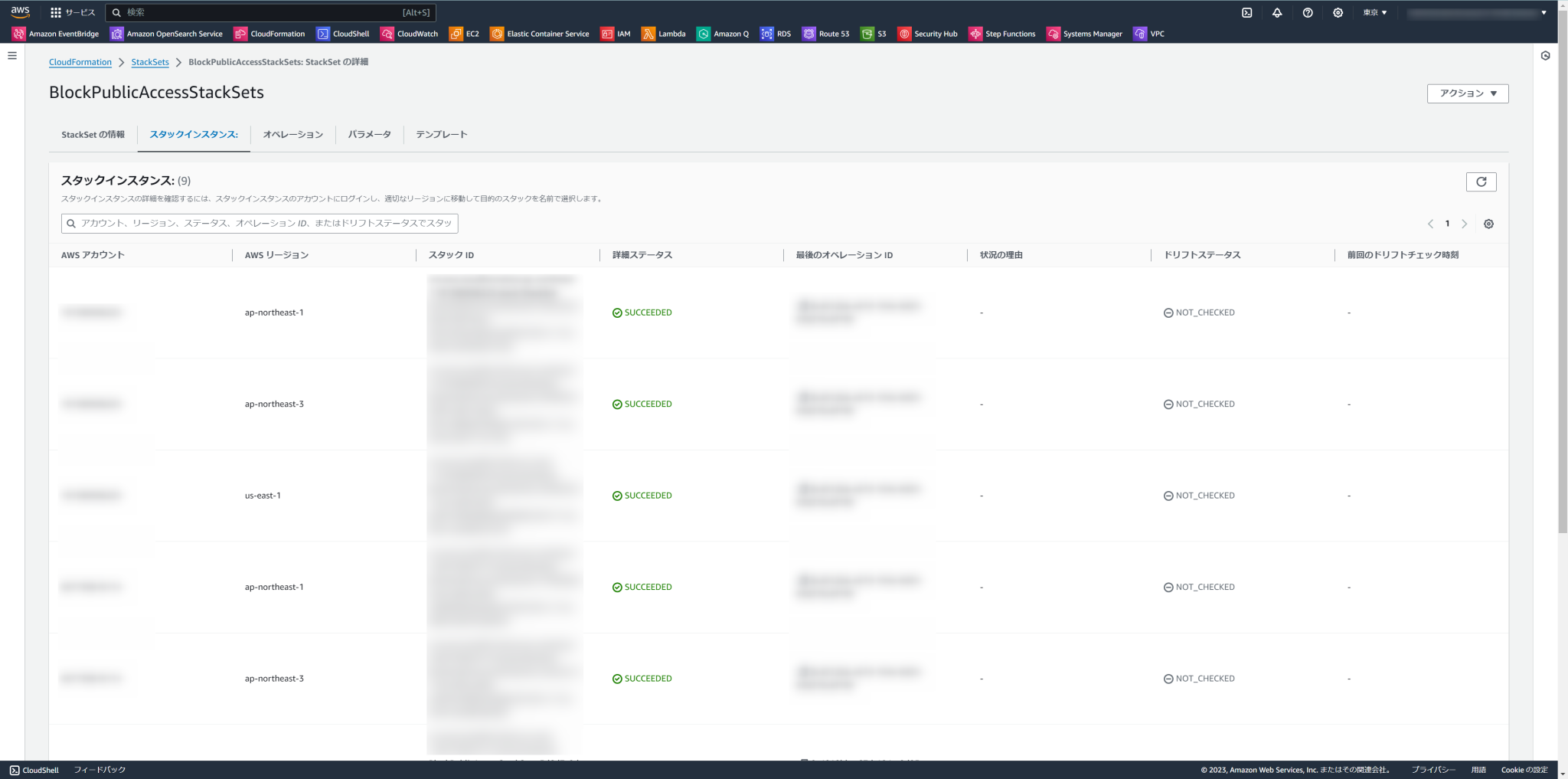Open the CloudWatch favorites shortcut

click(x=409, y=34)
